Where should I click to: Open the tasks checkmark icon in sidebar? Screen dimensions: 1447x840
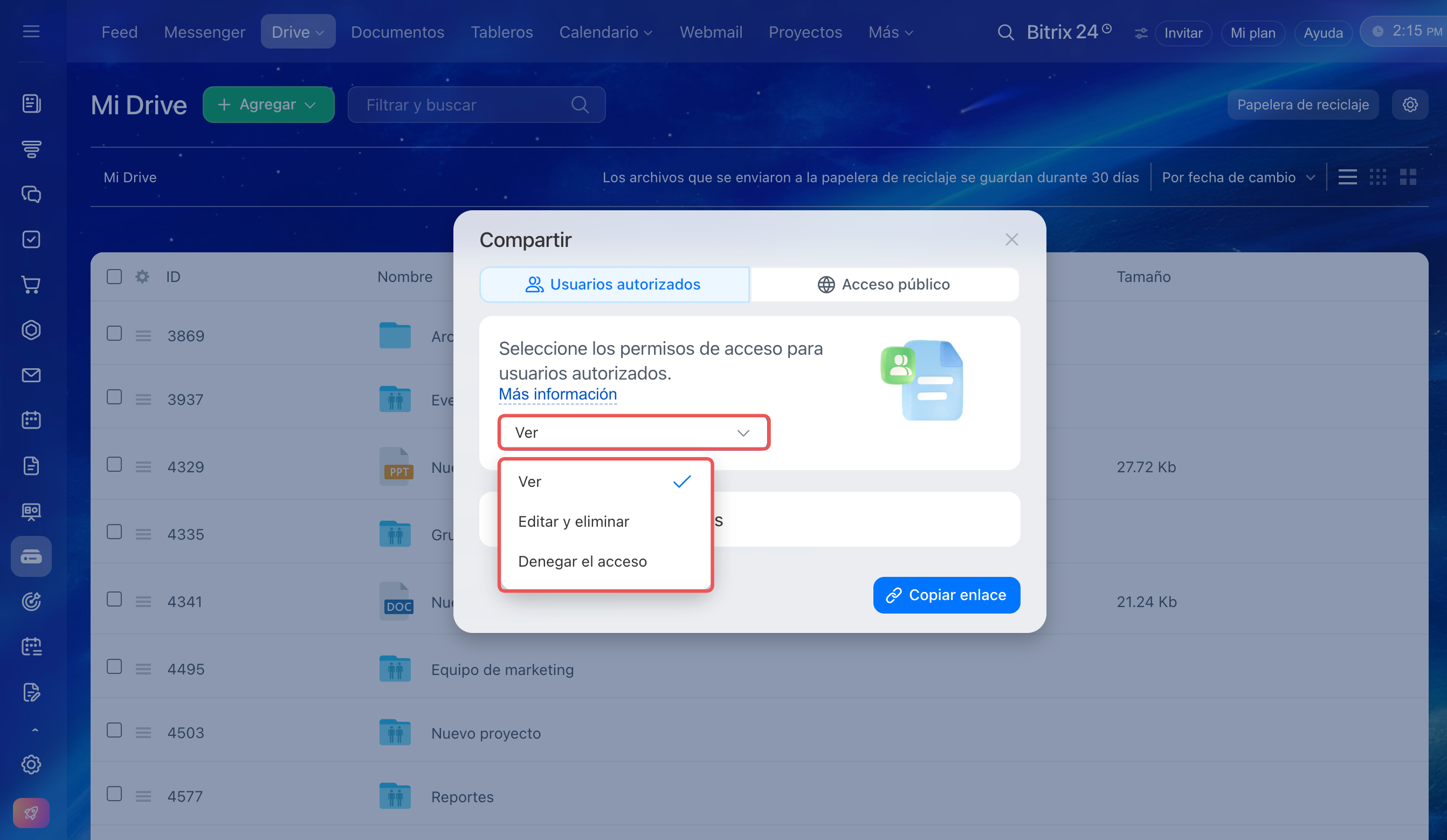(31, 239)
